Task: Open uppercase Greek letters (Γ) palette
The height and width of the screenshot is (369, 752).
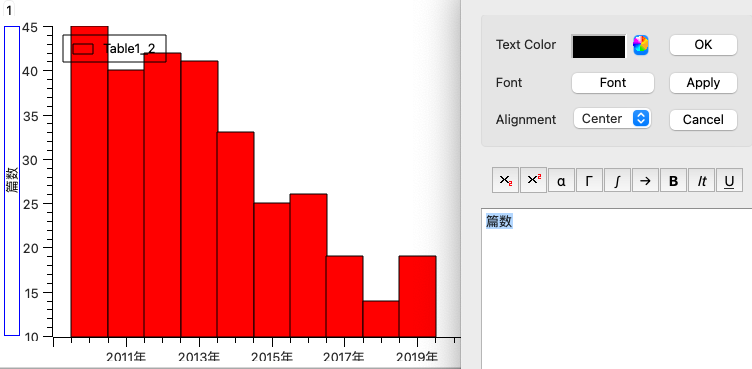Action: pos(589,180)
